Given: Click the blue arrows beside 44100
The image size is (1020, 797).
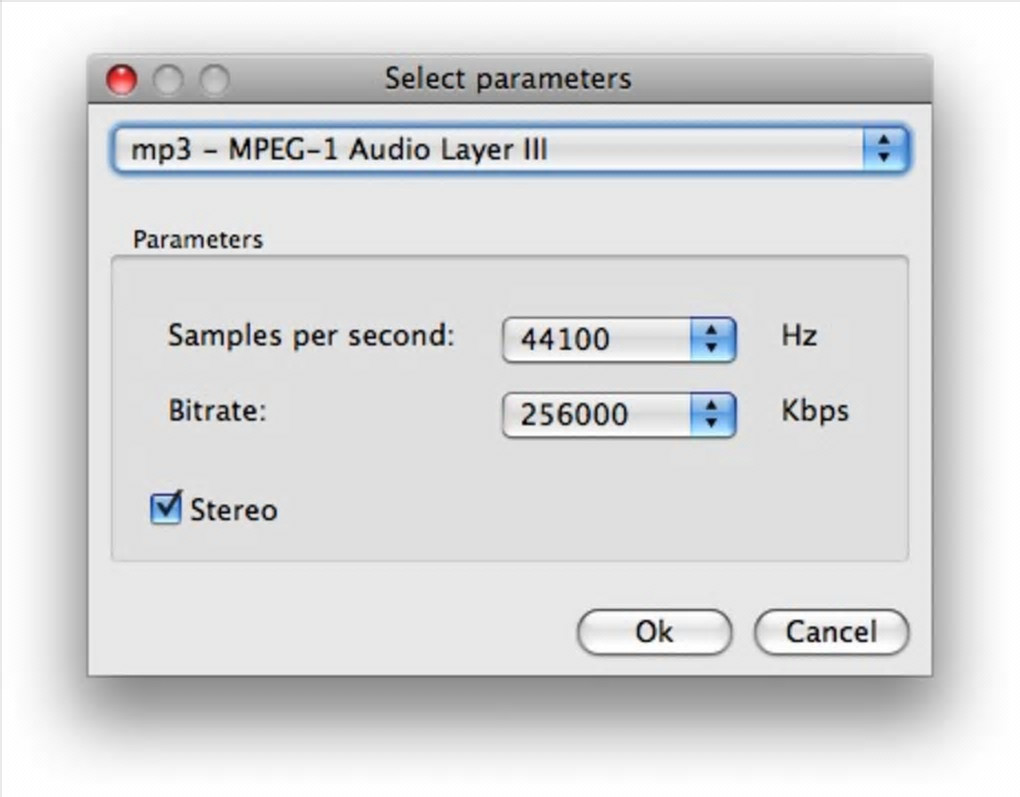Looking at the screenshot, I should pyautogui.click(x=712, y=340).
